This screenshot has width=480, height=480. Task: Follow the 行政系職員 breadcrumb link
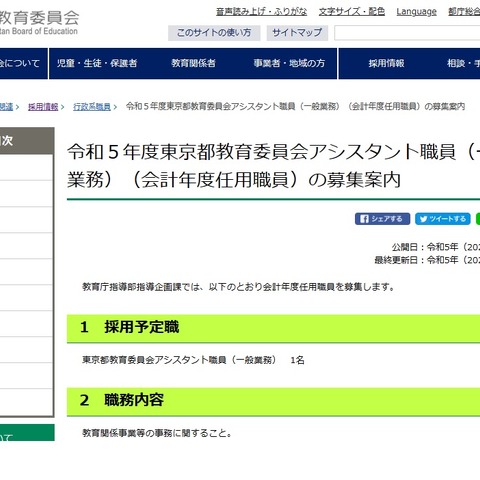(92, 107)
